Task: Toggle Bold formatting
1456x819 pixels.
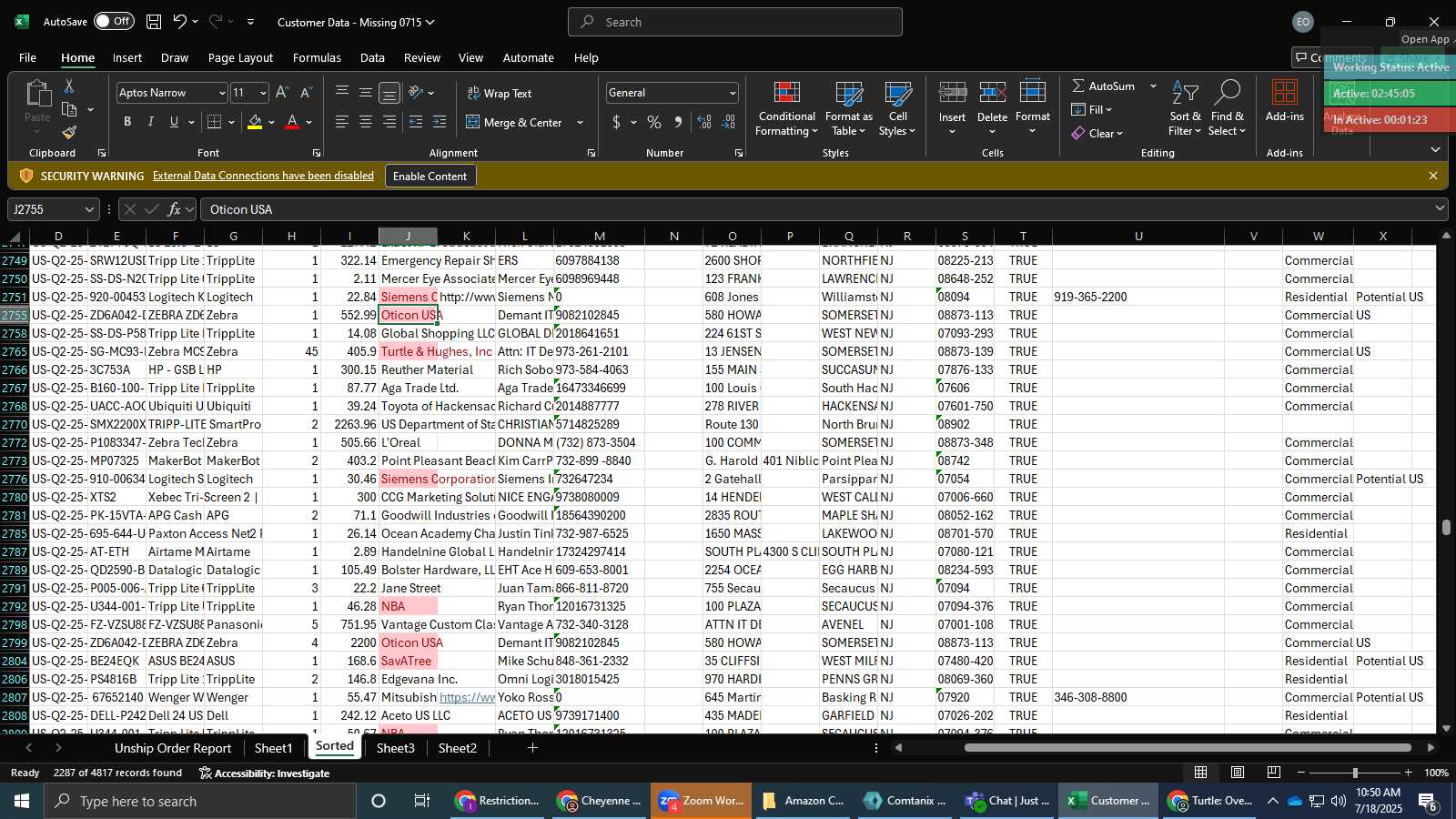Action: tap(127, 122)
